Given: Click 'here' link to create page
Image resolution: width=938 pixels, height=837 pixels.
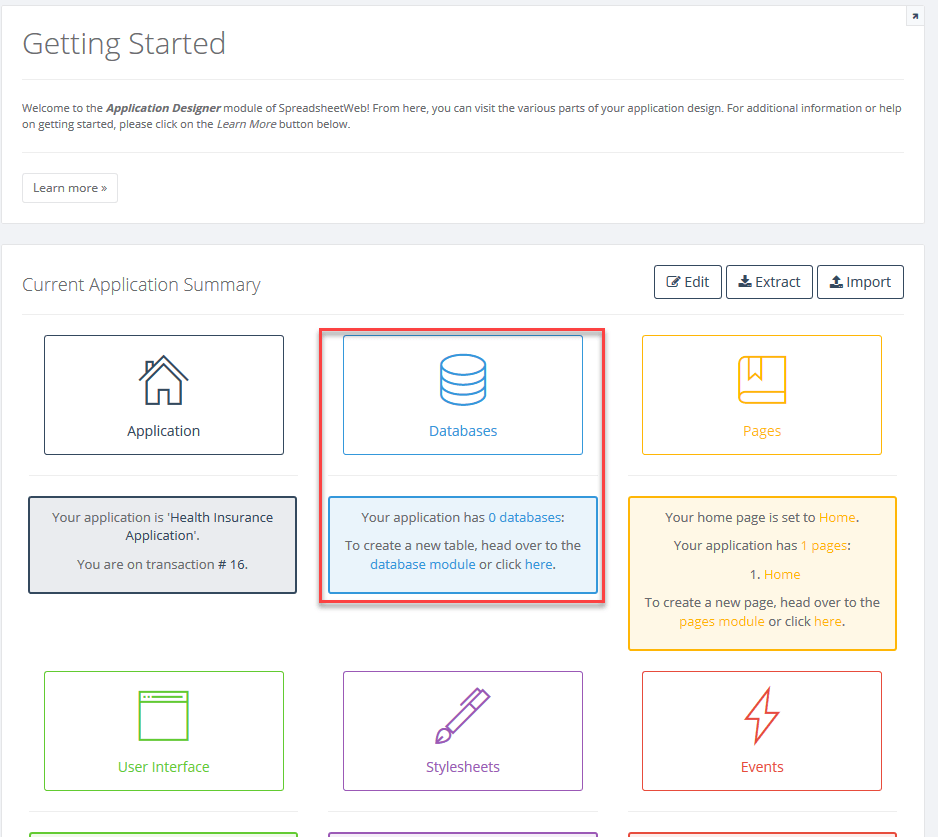Looking at the screenshot, I should click(827, 621).
